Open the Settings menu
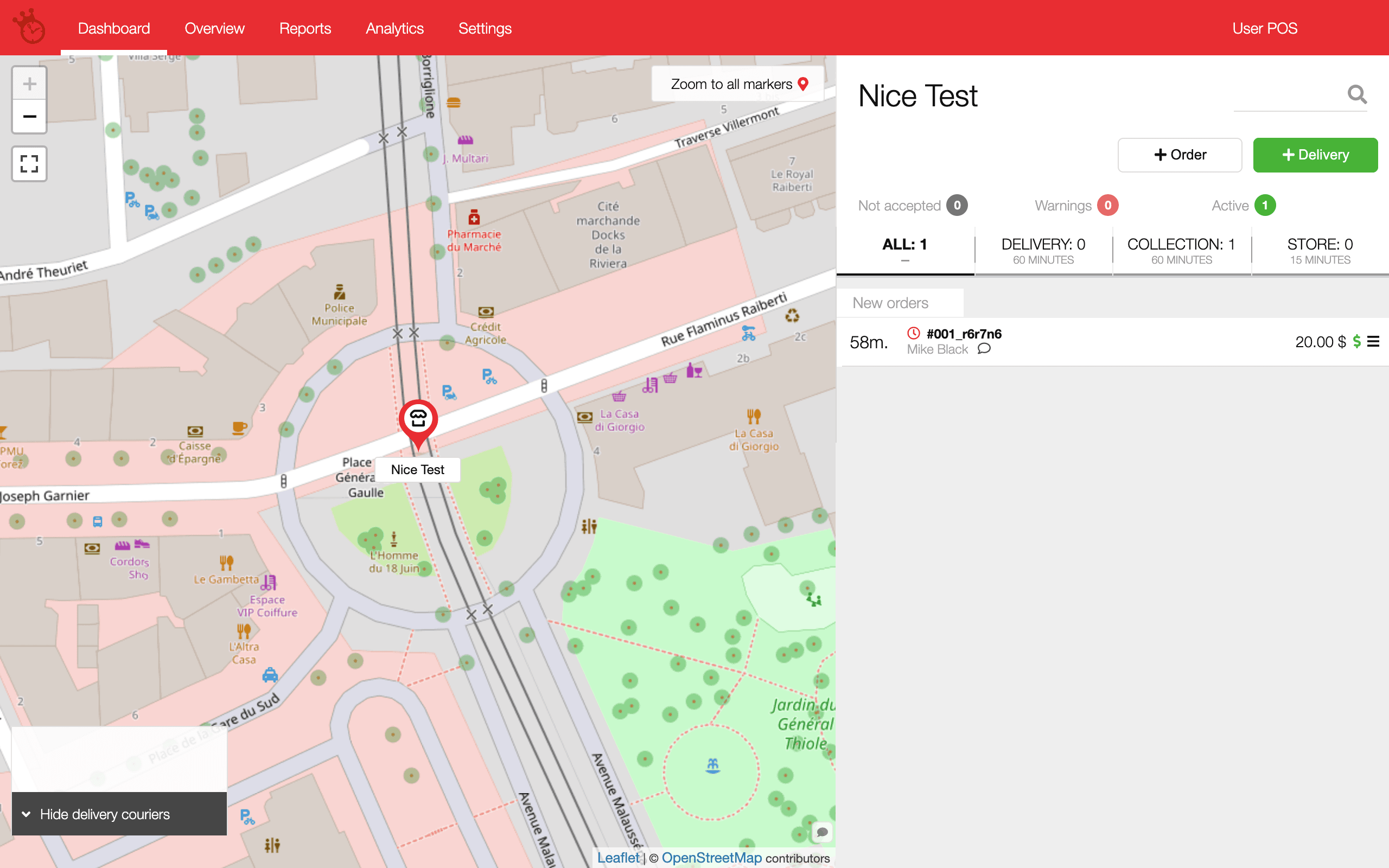1389x868 pixels. click(485, 28)
